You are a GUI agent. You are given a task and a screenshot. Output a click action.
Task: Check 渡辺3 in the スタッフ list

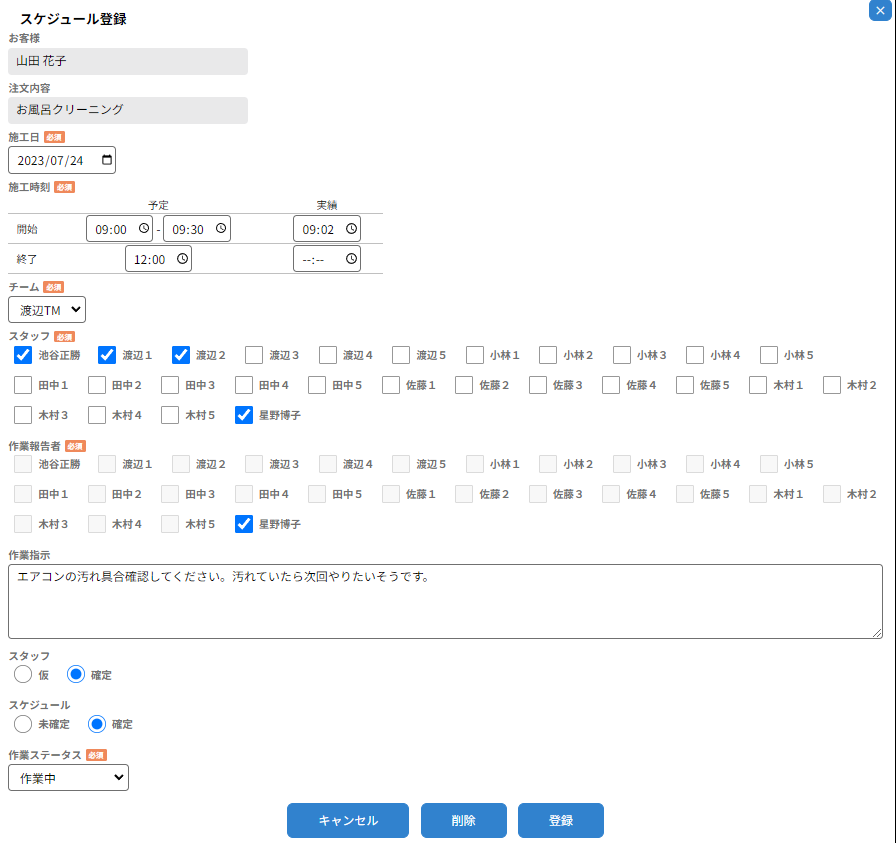[254, 355]
